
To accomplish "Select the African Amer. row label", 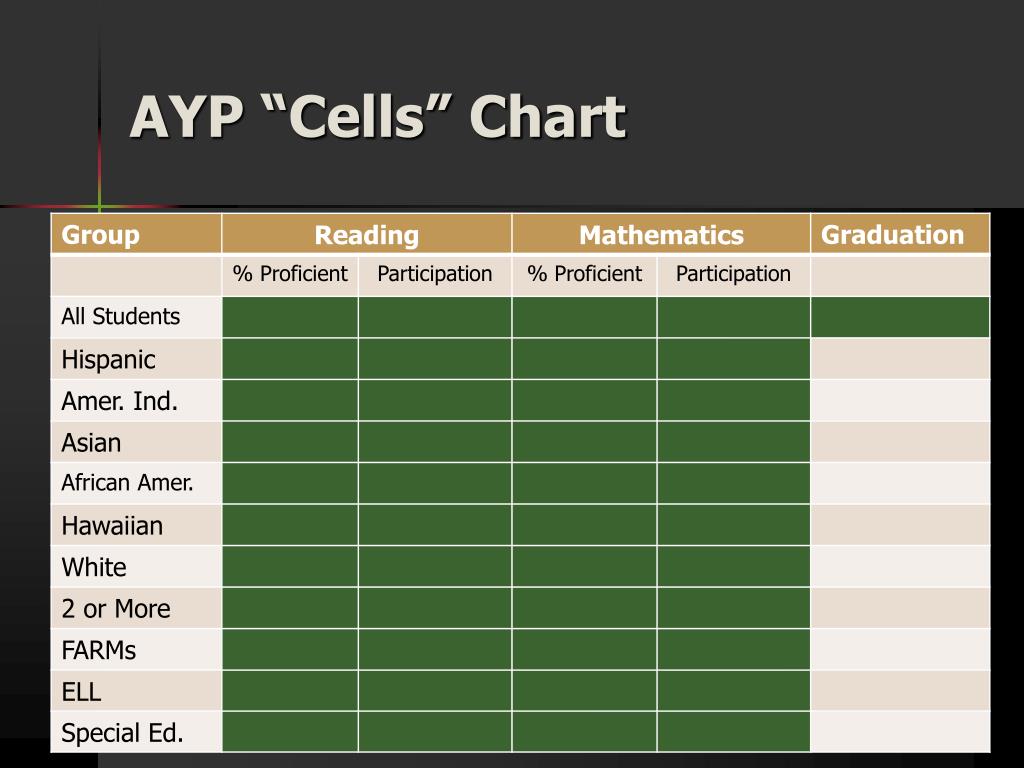I will coord(127,483).
